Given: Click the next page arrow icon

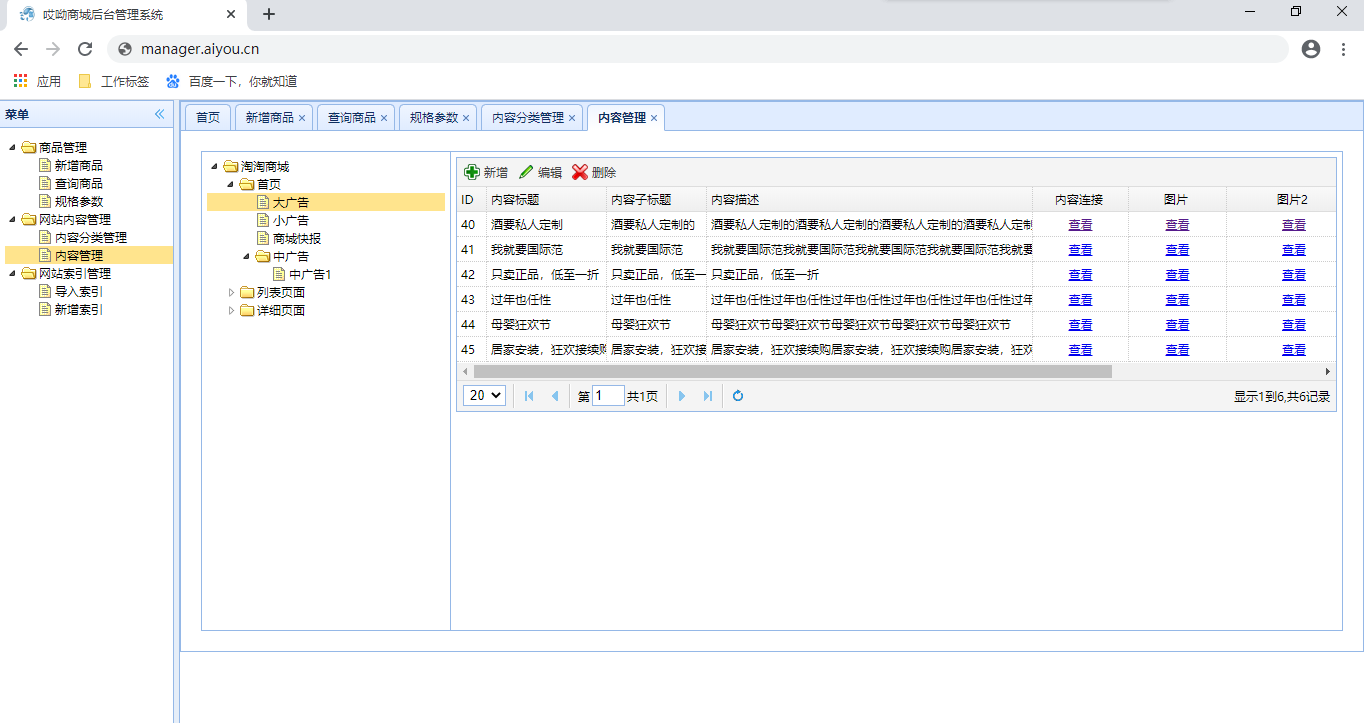Looking at the screenshot, I should coord(682,396).
